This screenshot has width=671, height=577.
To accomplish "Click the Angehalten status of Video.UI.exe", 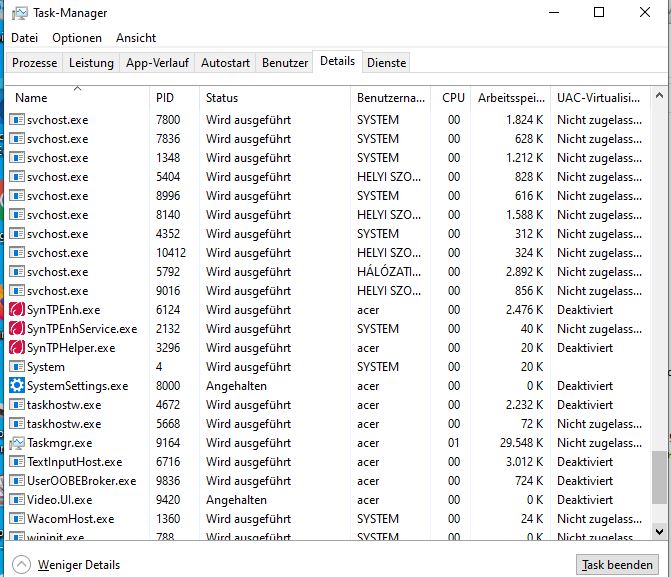I will point(236,500).
